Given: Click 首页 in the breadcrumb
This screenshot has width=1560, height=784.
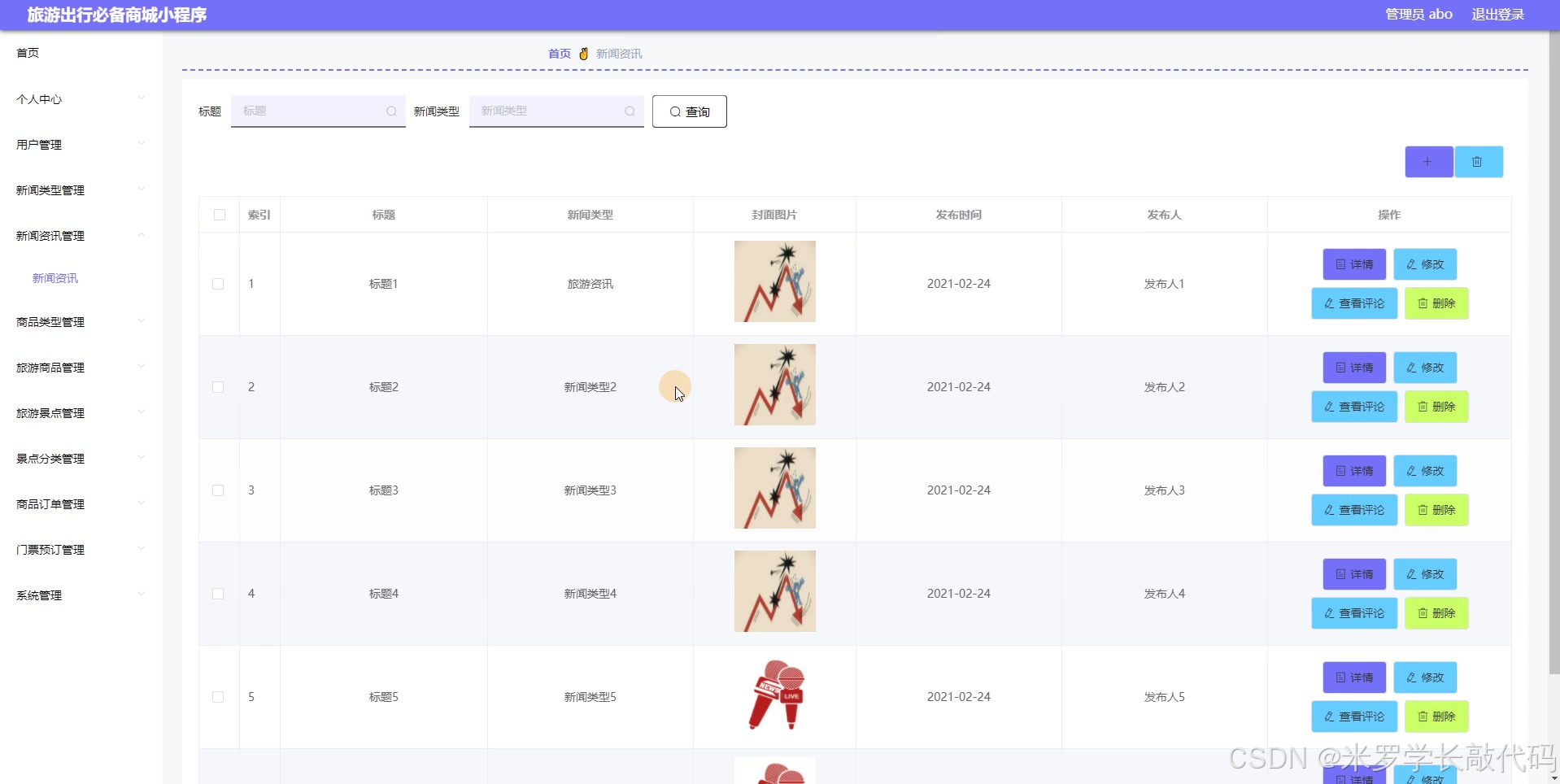Looking at the screenshot, I should pos(560,54).
